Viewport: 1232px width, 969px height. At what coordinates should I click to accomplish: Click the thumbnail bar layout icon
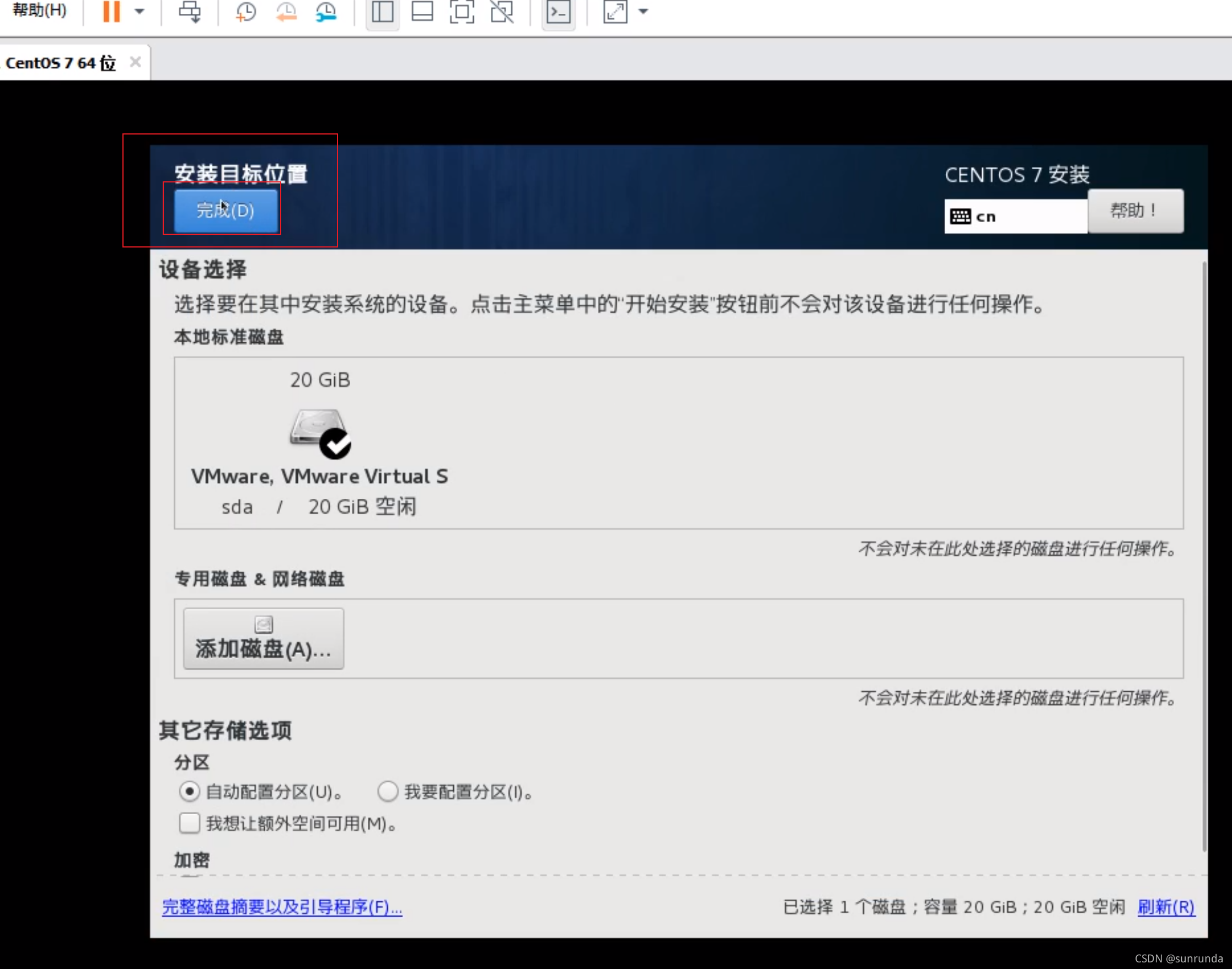pos(422,12)
